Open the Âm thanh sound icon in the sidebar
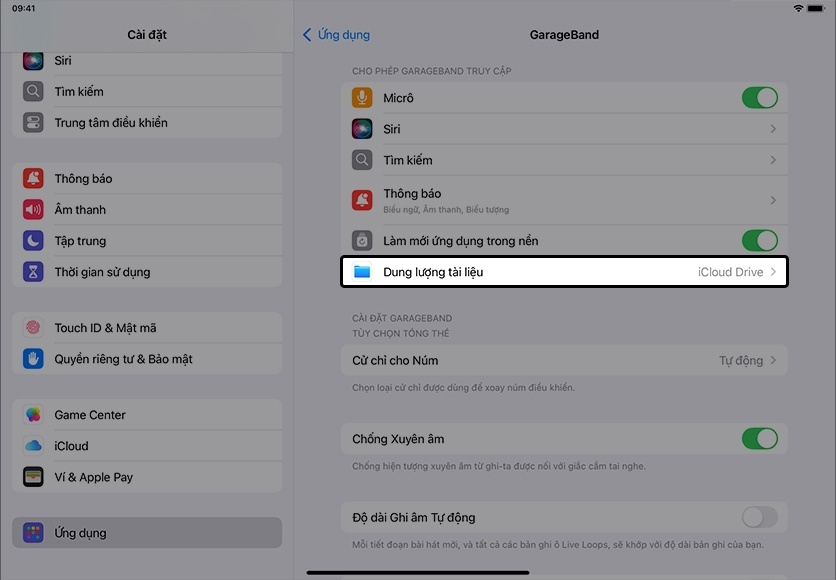Image resolution: width=836 pixels, height=580 pixels. pyautogui.click(x=33, y=210)
